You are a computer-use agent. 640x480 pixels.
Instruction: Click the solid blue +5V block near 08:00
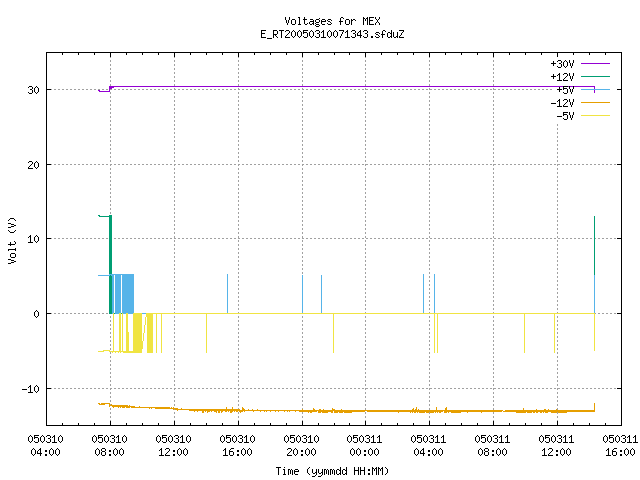pos(128,294)
